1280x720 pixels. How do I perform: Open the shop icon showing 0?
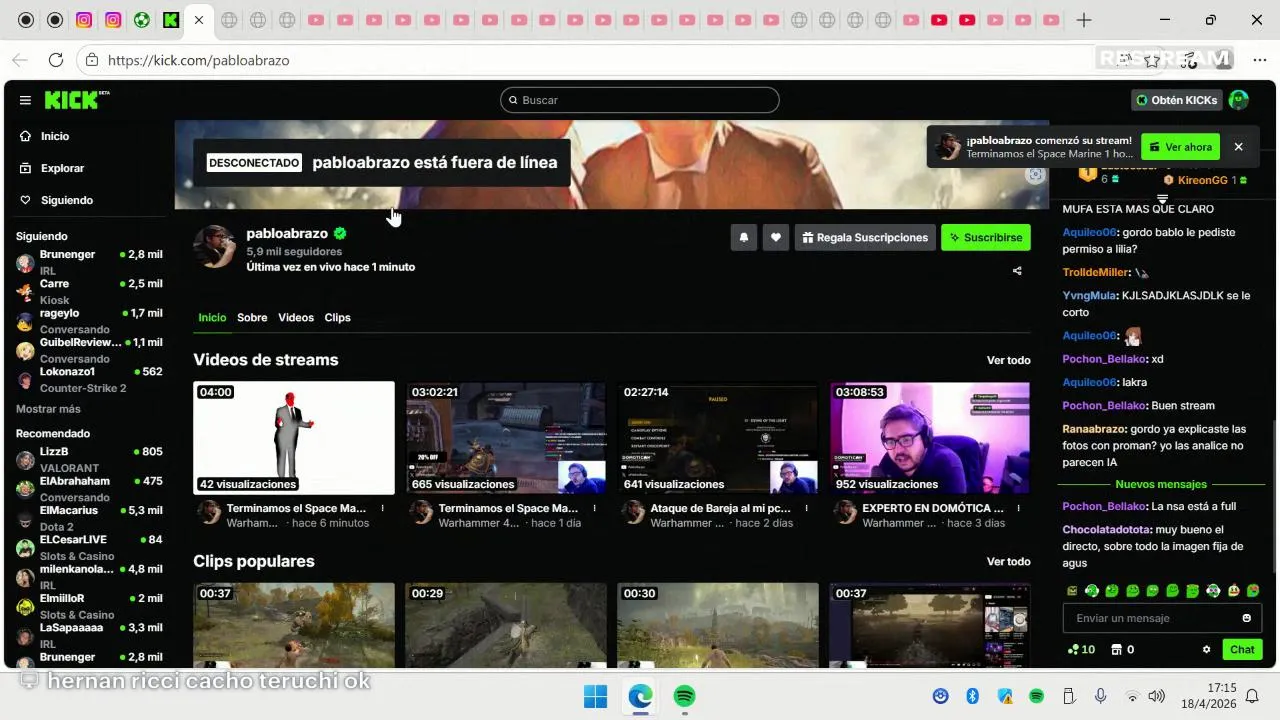(x=1122, y=649)
